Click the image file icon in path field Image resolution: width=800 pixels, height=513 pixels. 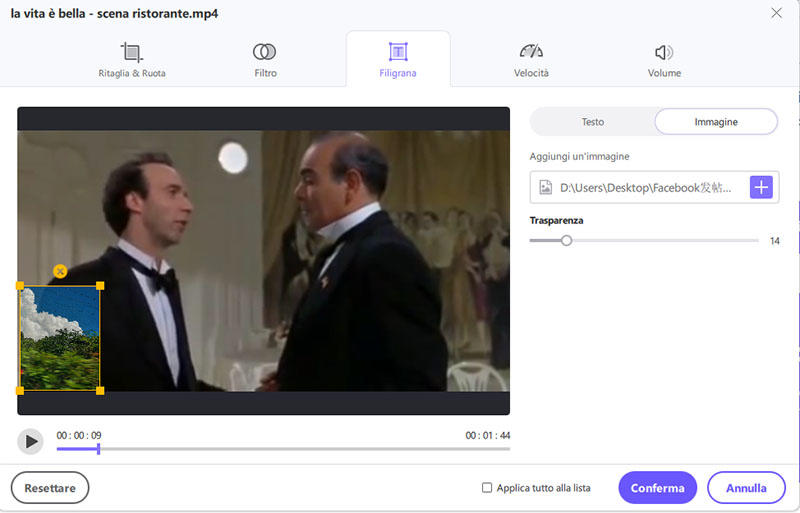(x=545, y=187)
